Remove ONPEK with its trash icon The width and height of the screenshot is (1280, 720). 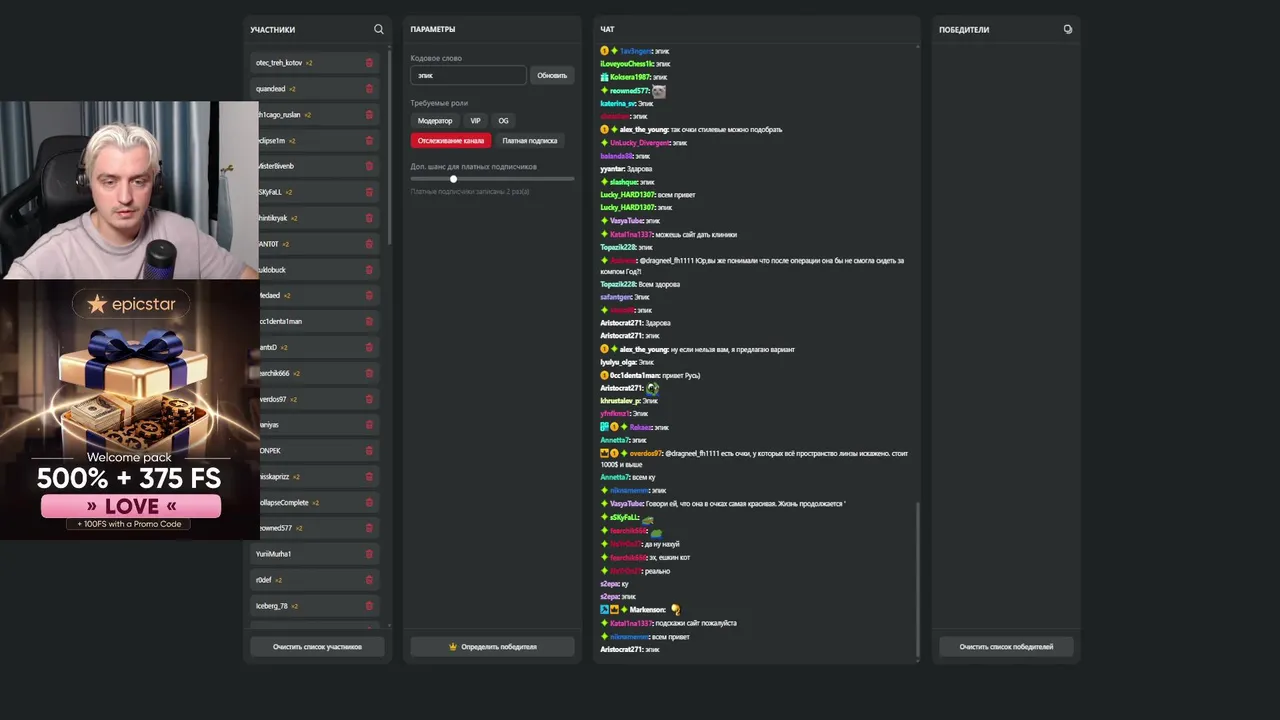tap(369, 451)
